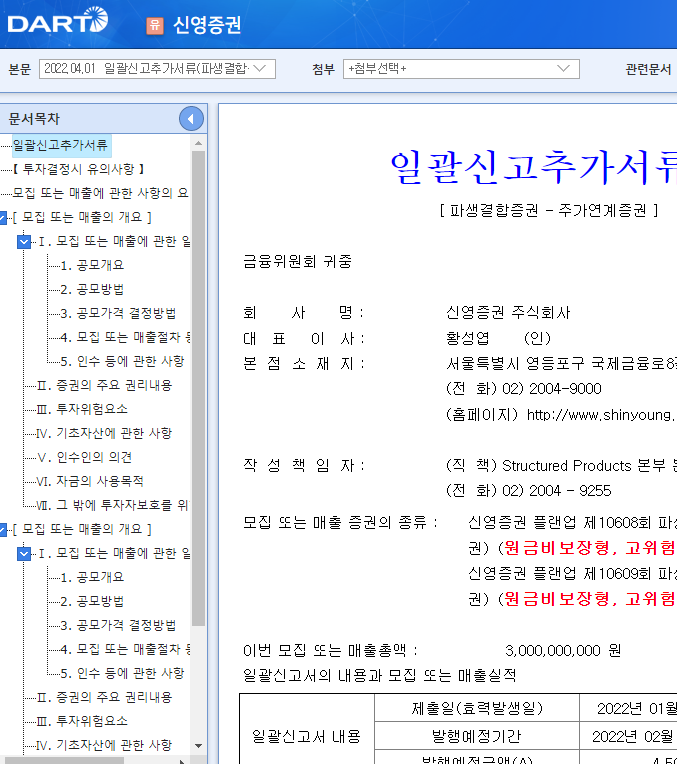Open first '3. 공모가격 결정방법' entry
The width and height of the screenshot is (677, 764).
(x=118, y=313)
